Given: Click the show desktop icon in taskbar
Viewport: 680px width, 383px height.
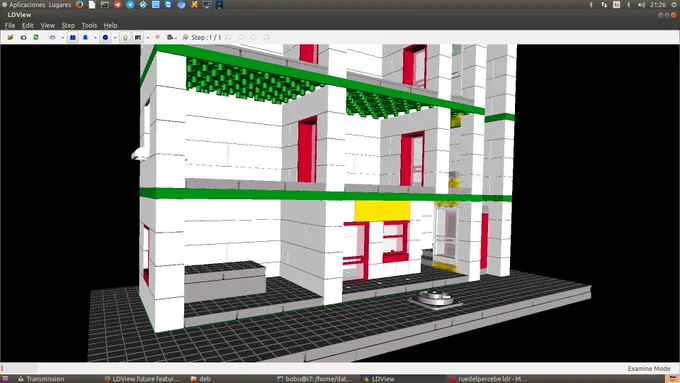Looking at the screenshot, I should click(5, 379).
